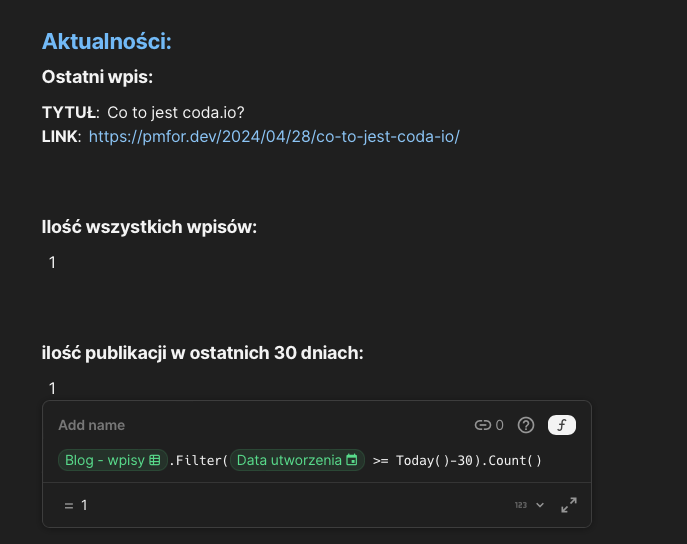Screen dimensions: 687x544
Task: Click the total entries count value 1
Action: tap(52, 262)
